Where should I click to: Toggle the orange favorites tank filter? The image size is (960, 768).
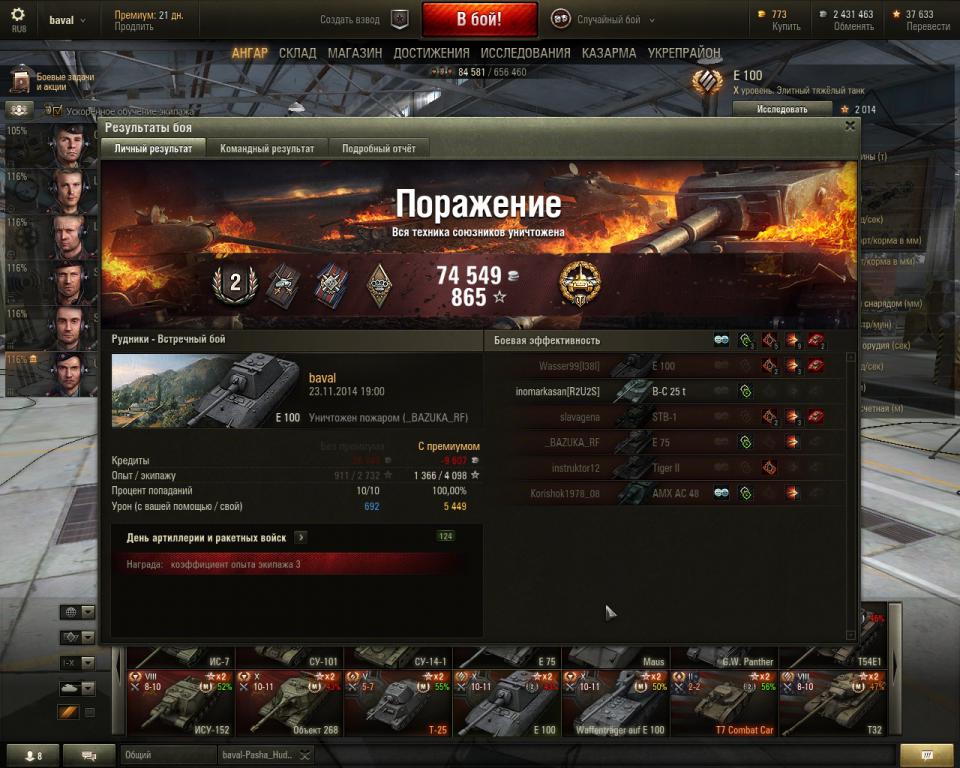click(x=69, y=712)
